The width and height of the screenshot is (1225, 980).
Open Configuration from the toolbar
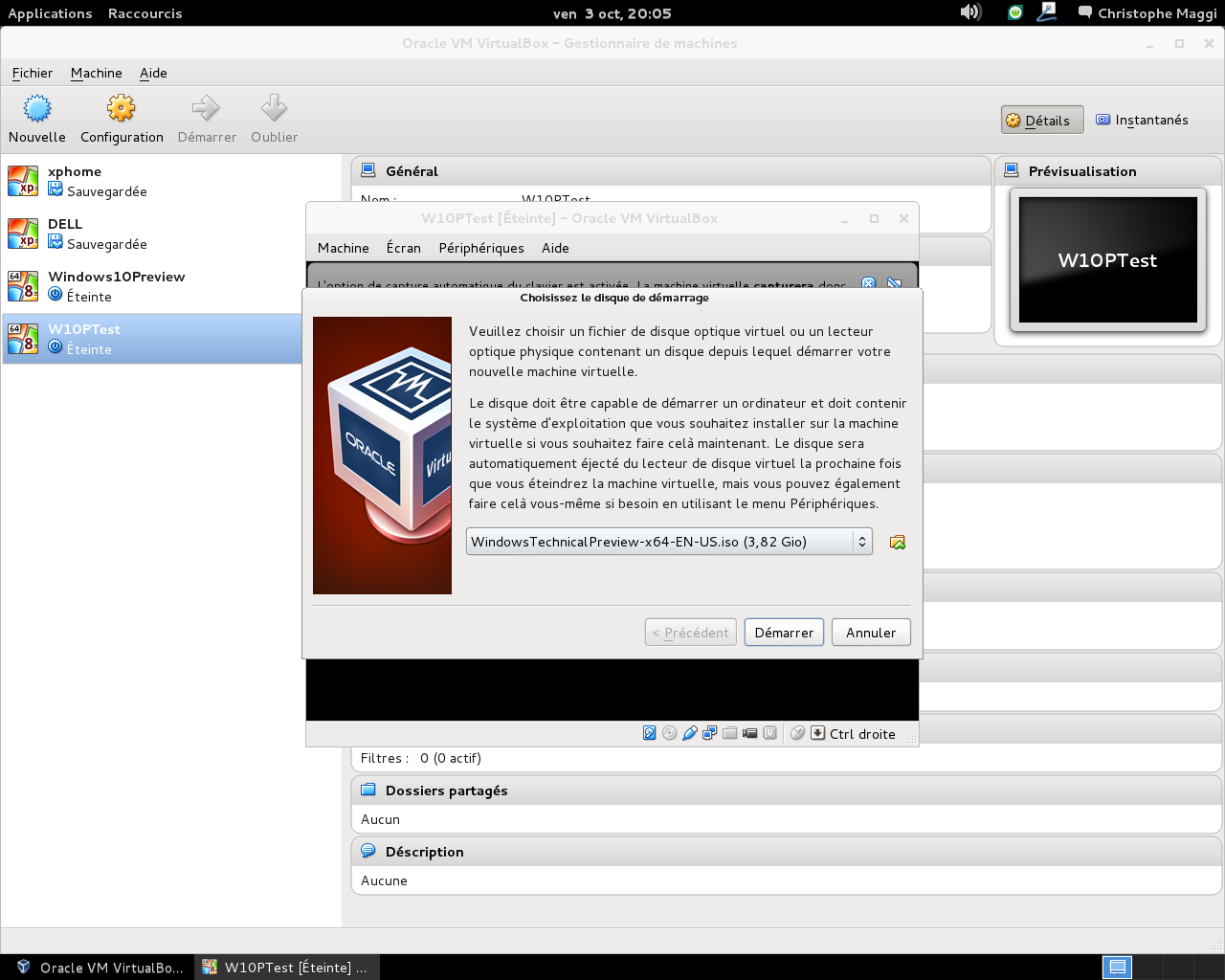click(x=122, y=119)
